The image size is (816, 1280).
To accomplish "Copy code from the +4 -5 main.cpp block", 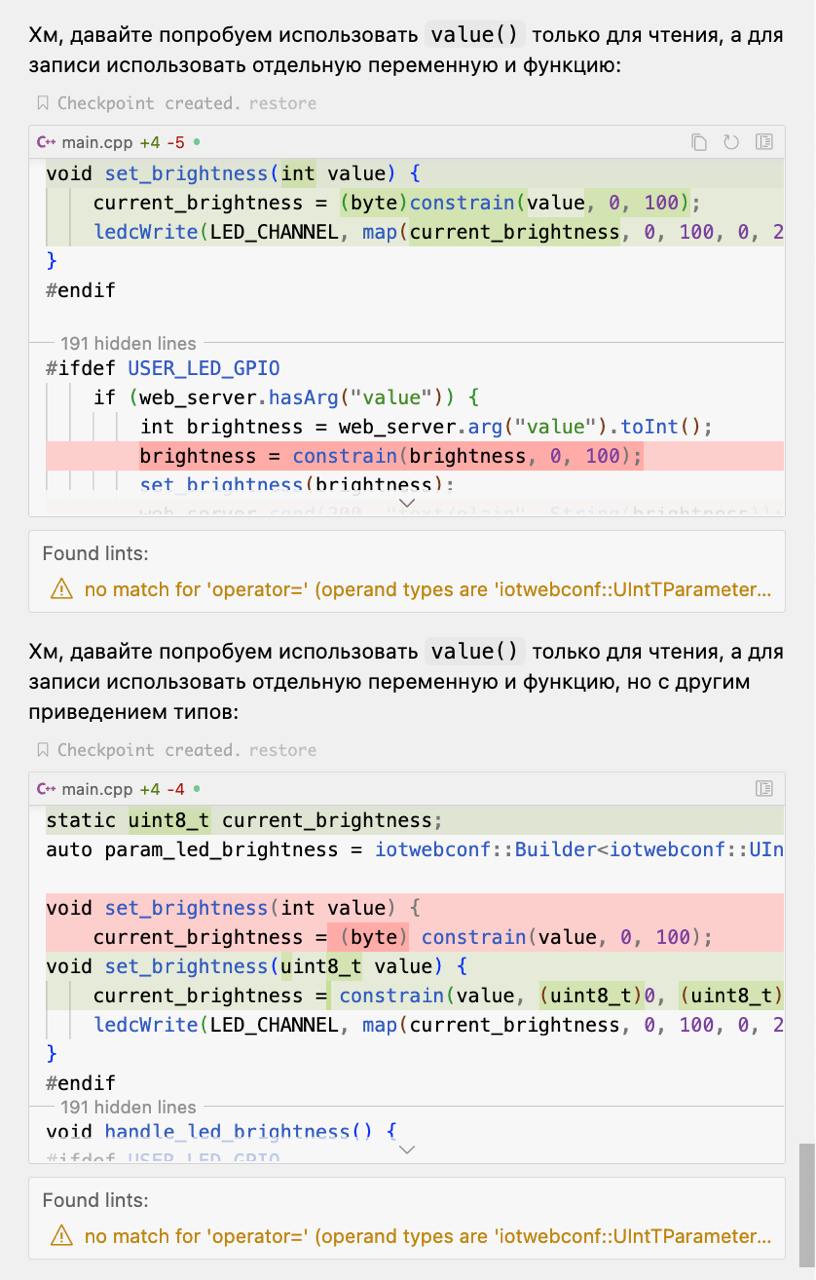I will (x=700, y=142).
